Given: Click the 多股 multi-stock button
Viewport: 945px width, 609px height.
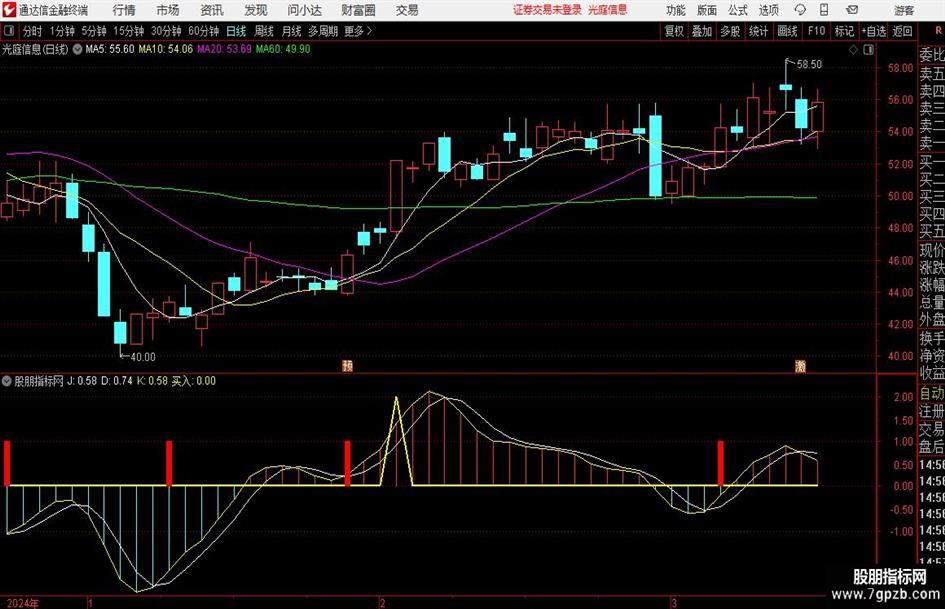Looking at the screenshot, I should click(730, 31).
